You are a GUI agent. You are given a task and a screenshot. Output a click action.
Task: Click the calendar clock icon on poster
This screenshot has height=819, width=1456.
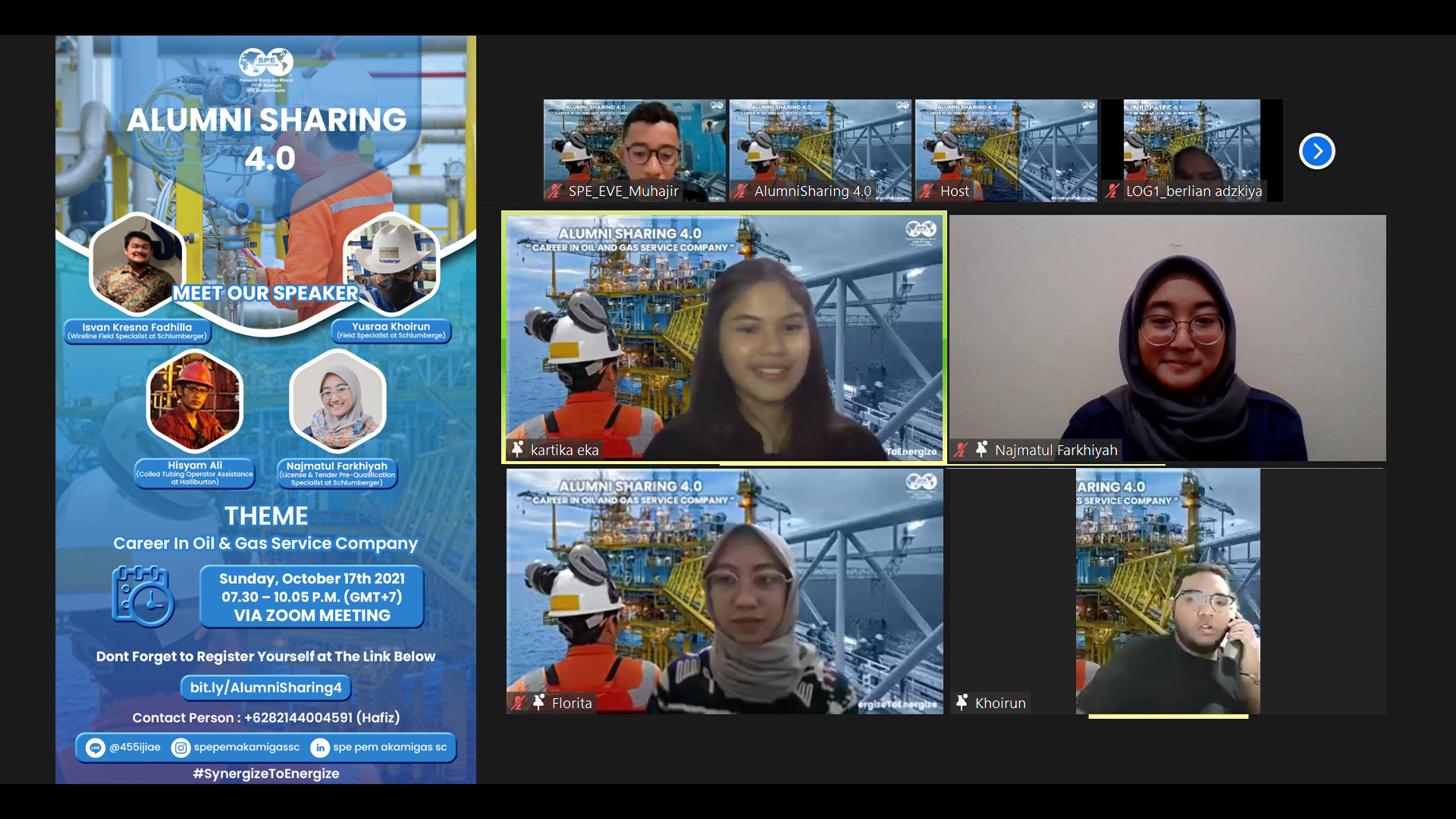[143, 596]
